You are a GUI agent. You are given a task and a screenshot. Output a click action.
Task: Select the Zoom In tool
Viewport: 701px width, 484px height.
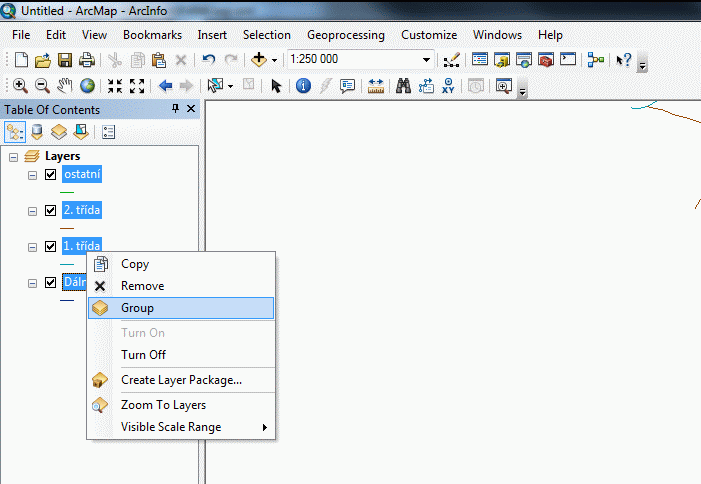pyautogui.click(x=20, y=85)
